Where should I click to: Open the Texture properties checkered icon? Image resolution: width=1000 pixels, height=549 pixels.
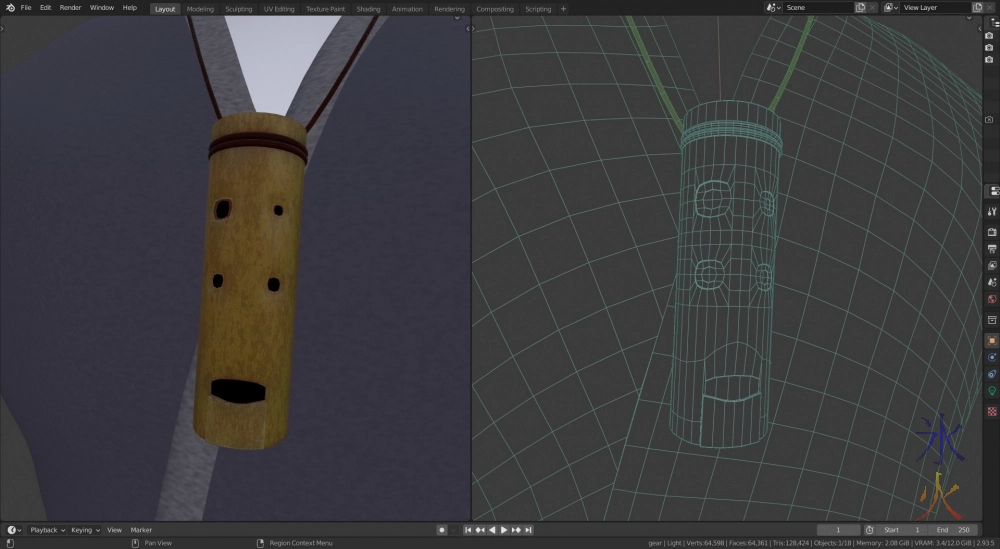coord(992,411)
